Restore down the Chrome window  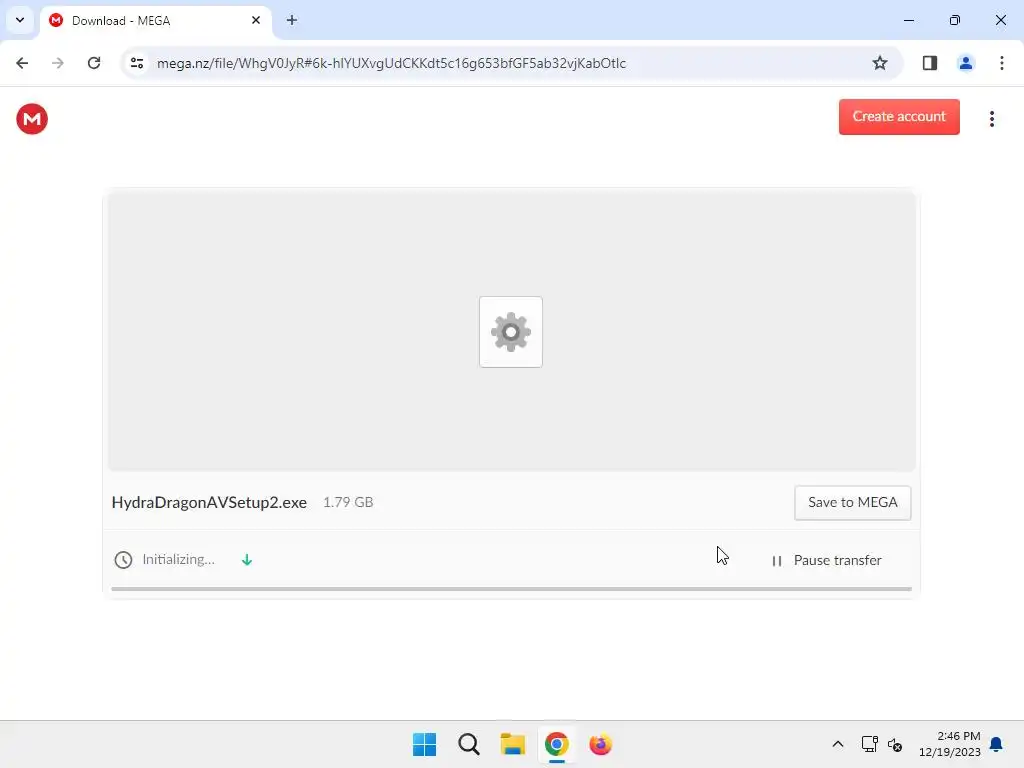pos(954,20)
